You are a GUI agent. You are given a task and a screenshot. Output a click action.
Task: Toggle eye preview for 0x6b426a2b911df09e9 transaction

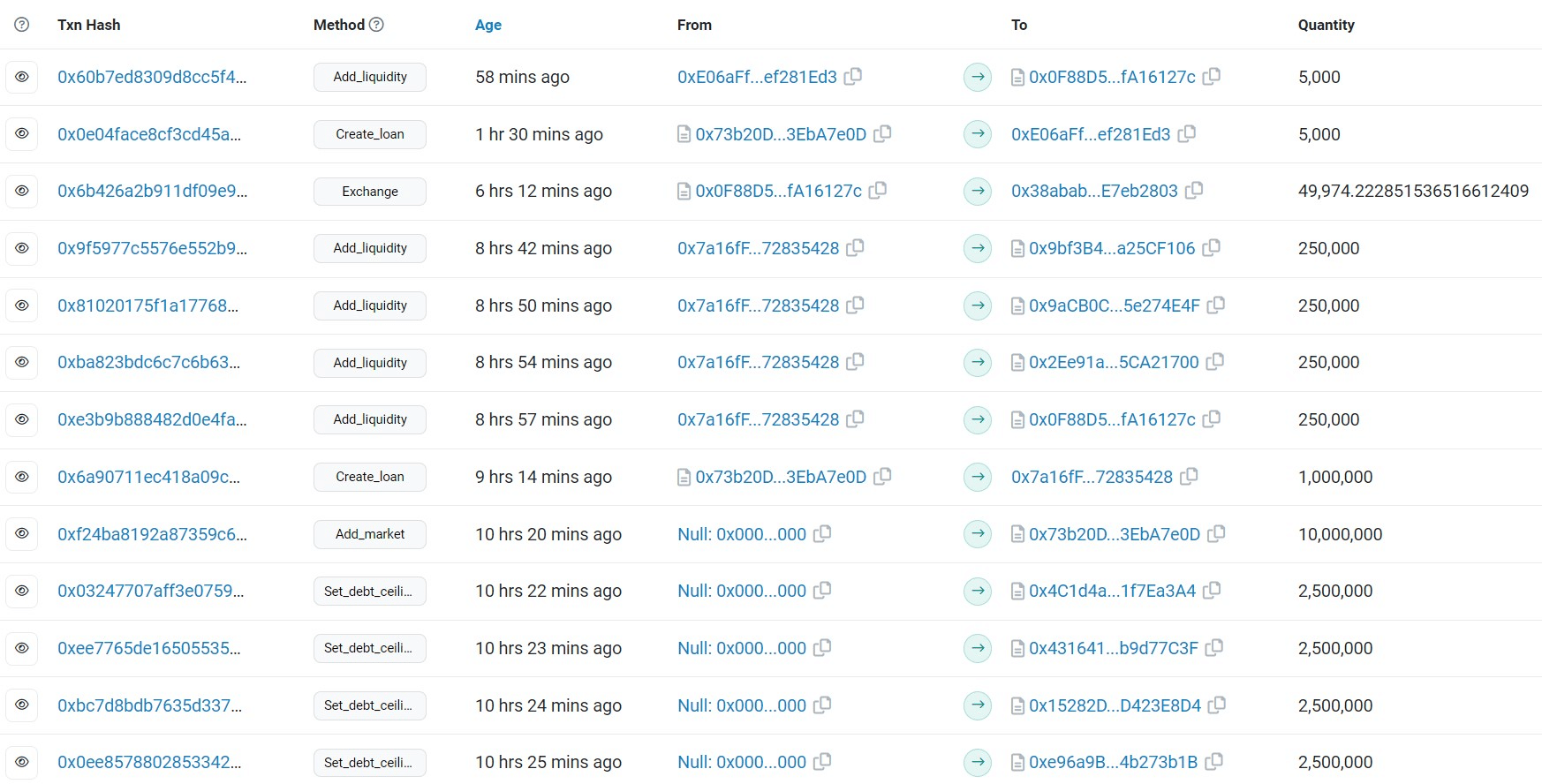tap(22, 191)
